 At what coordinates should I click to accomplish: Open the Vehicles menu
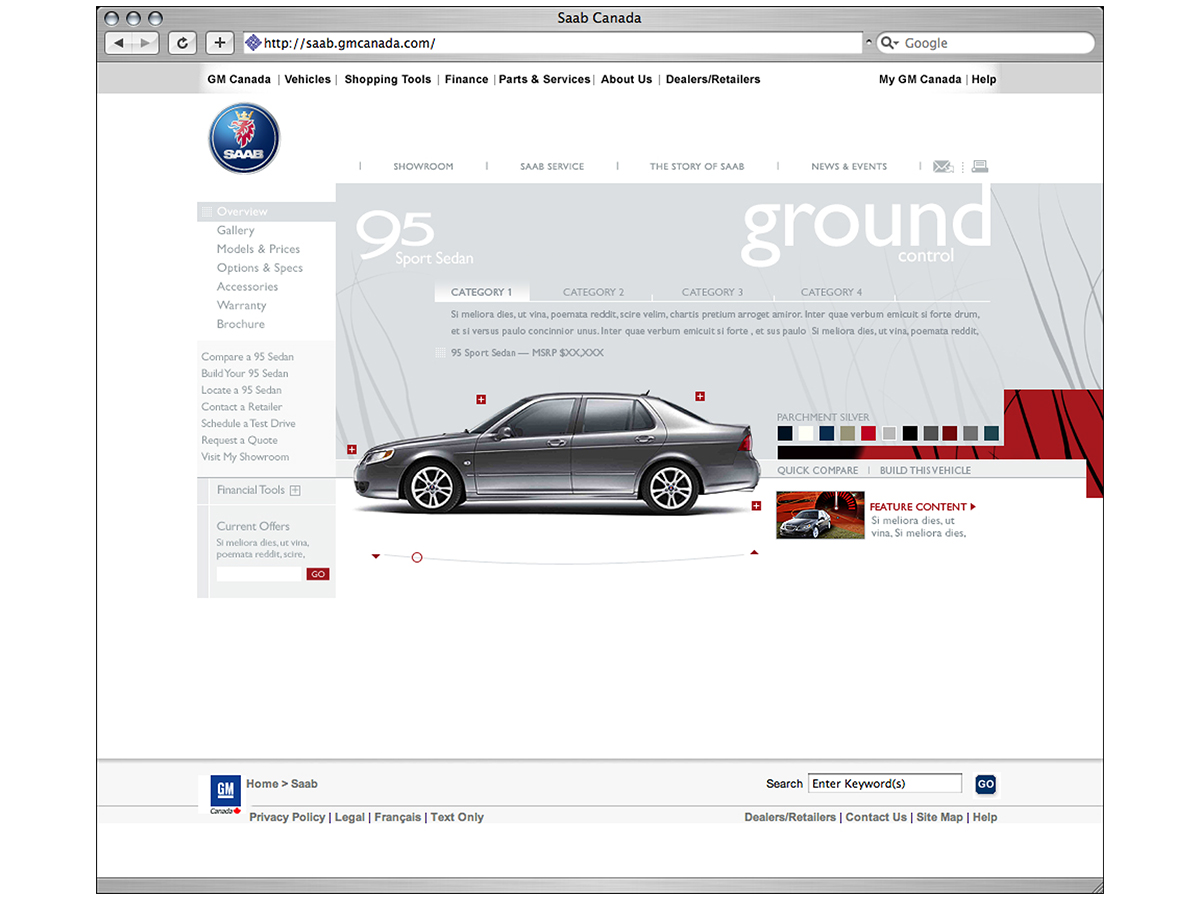pos(308,80)
